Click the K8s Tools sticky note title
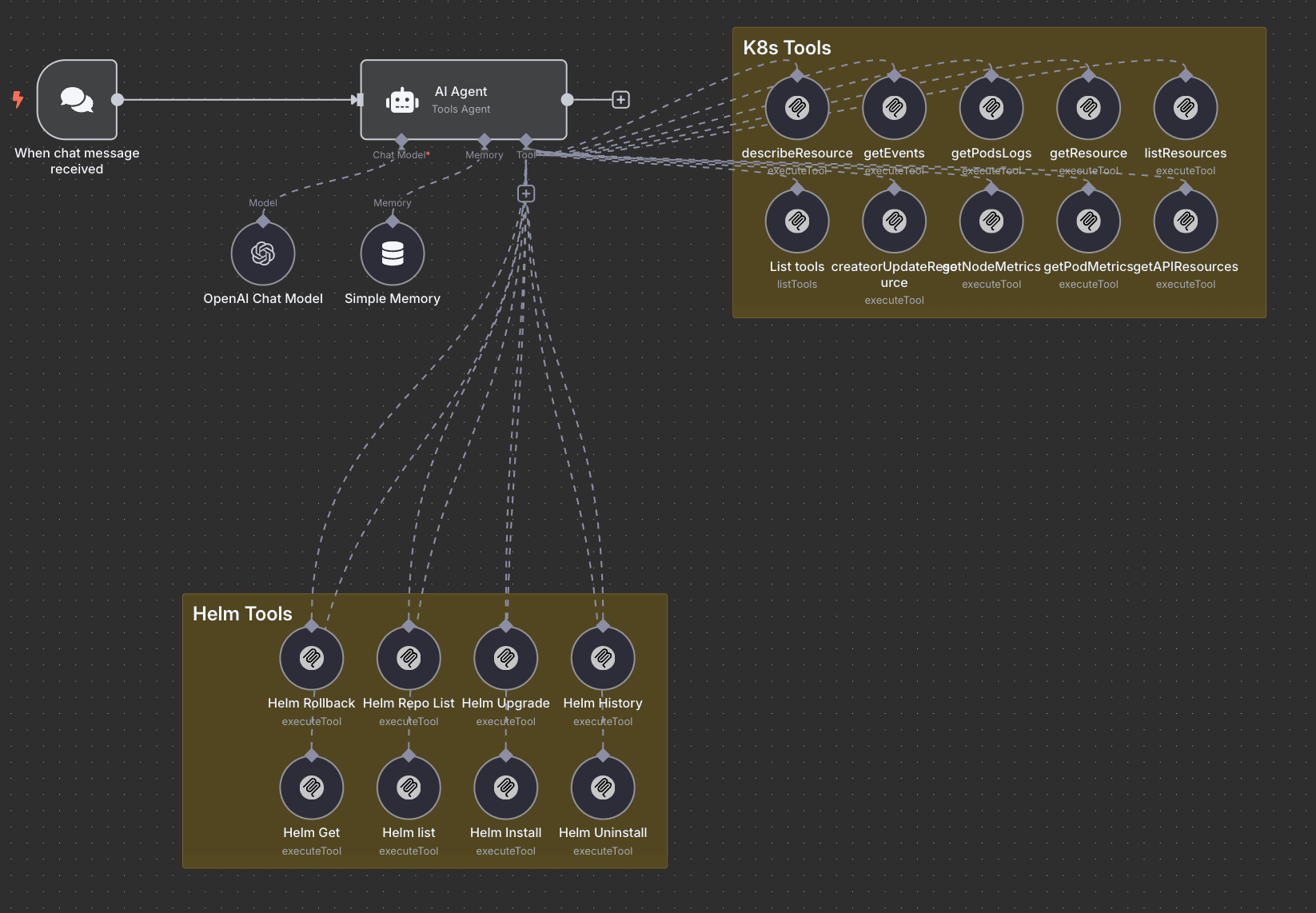Viewport: 1316px width, 913px height. 787,48
